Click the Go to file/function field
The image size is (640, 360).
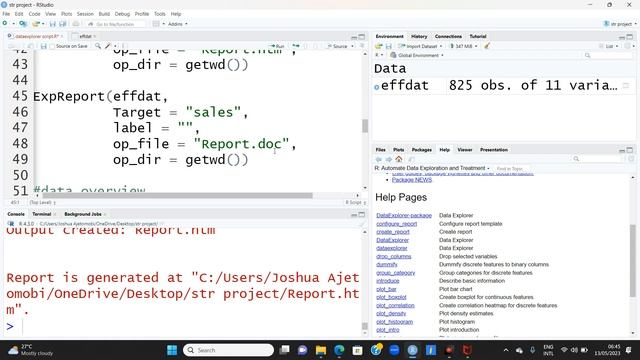115,24
